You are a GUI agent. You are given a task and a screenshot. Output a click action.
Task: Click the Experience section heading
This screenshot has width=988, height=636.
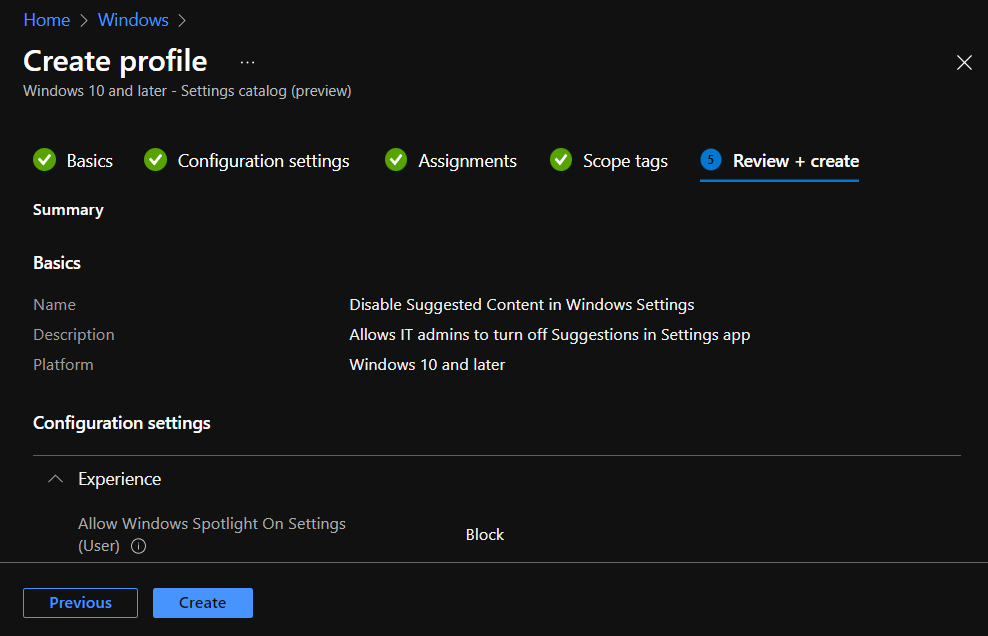click(x=120, y=479)
